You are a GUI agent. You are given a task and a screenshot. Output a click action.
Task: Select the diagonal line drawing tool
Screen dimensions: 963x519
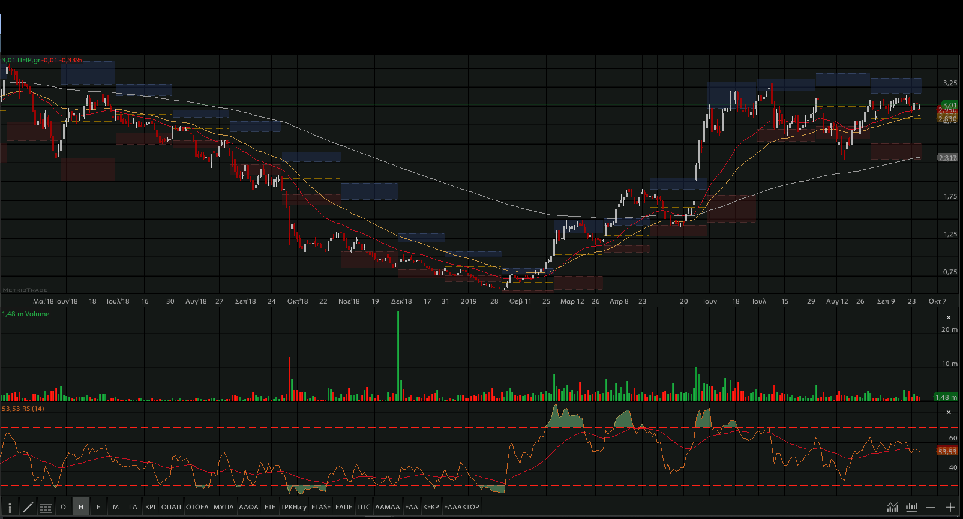pos(27,507)
